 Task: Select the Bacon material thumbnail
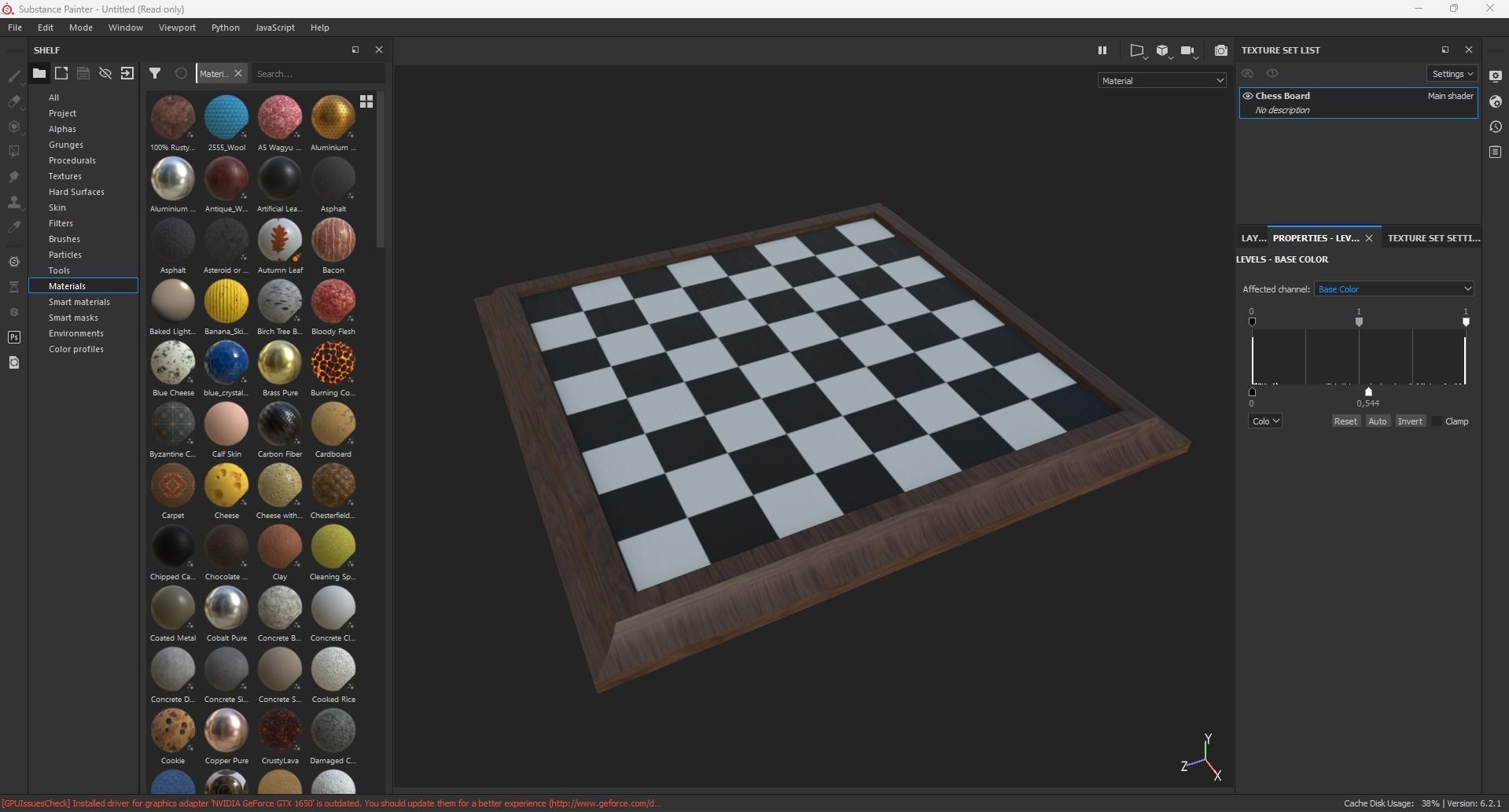click(333, 241)
